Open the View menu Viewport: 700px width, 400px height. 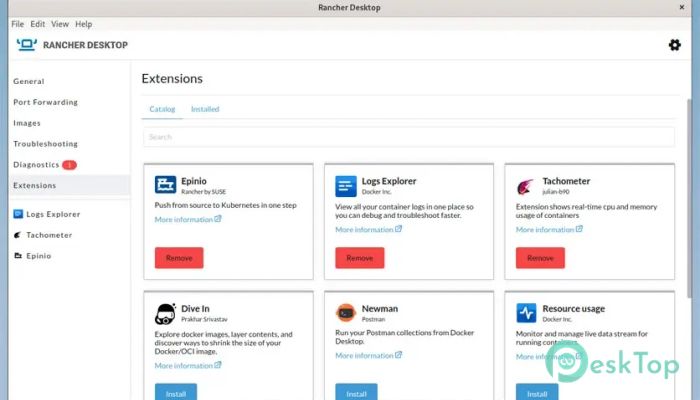pyautogui.click(x=60, y=24)
